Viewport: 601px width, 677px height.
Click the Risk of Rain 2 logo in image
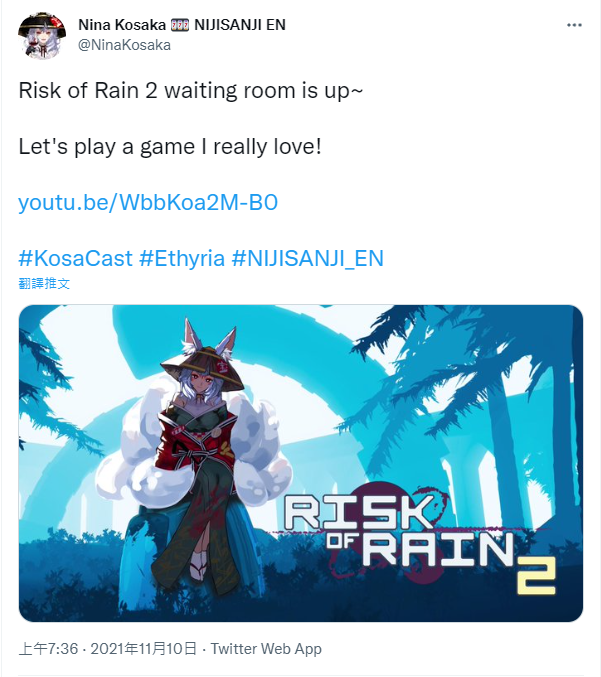point(419,541)
